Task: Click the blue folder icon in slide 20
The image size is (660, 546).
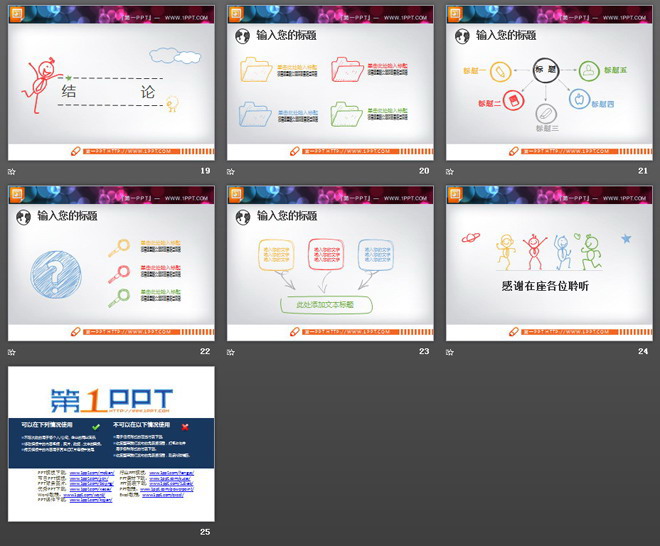Action: tap(255, 115)
